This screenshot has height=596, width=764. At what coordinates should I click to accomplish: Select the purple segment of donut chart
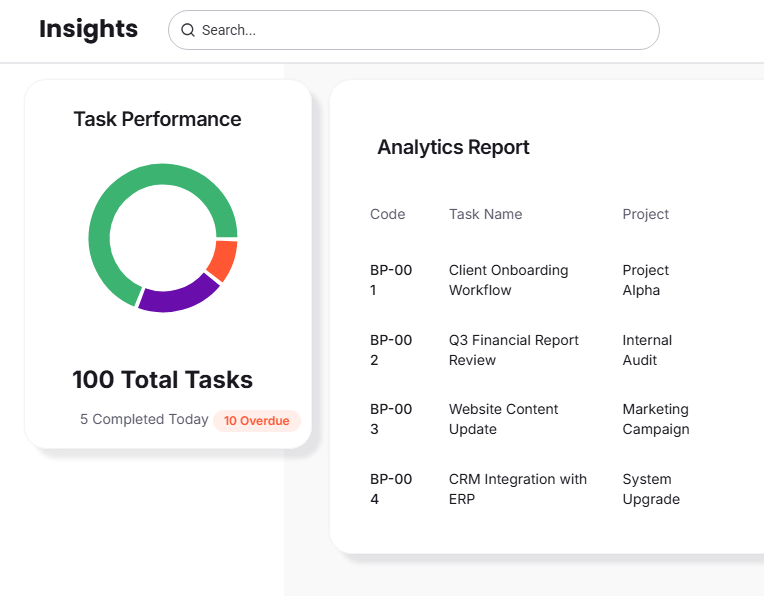177,295
